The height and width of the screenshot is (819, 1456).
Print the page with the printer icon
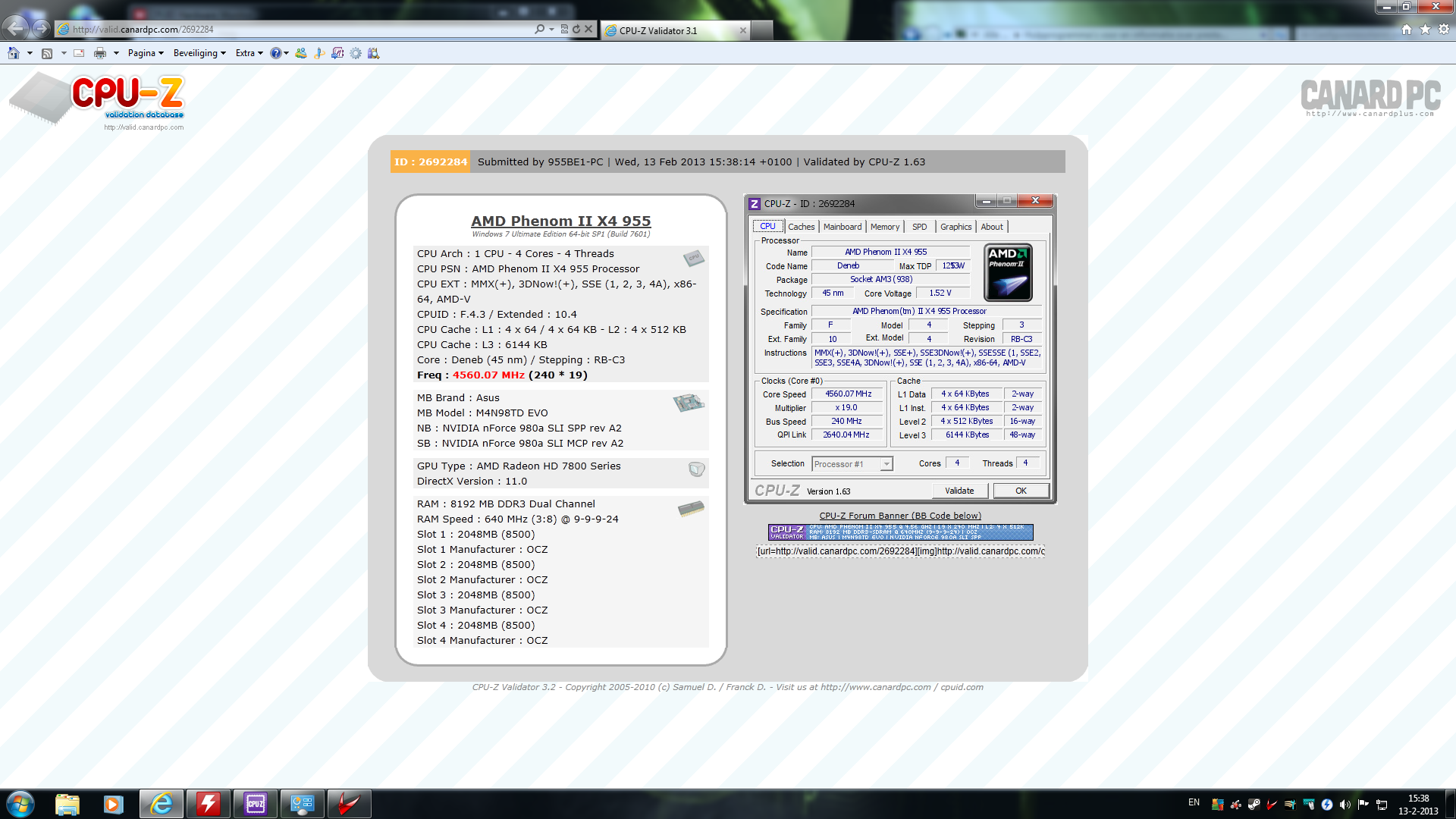tap(100, 53)
